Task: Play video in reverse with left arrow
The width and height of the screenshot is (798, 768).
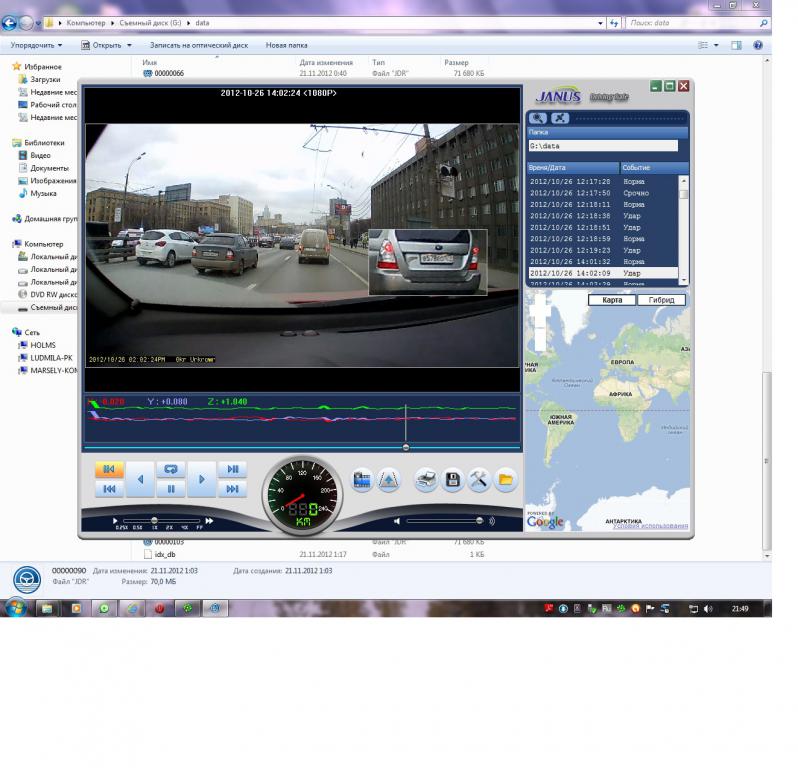Action: click(x=140, y=479)
